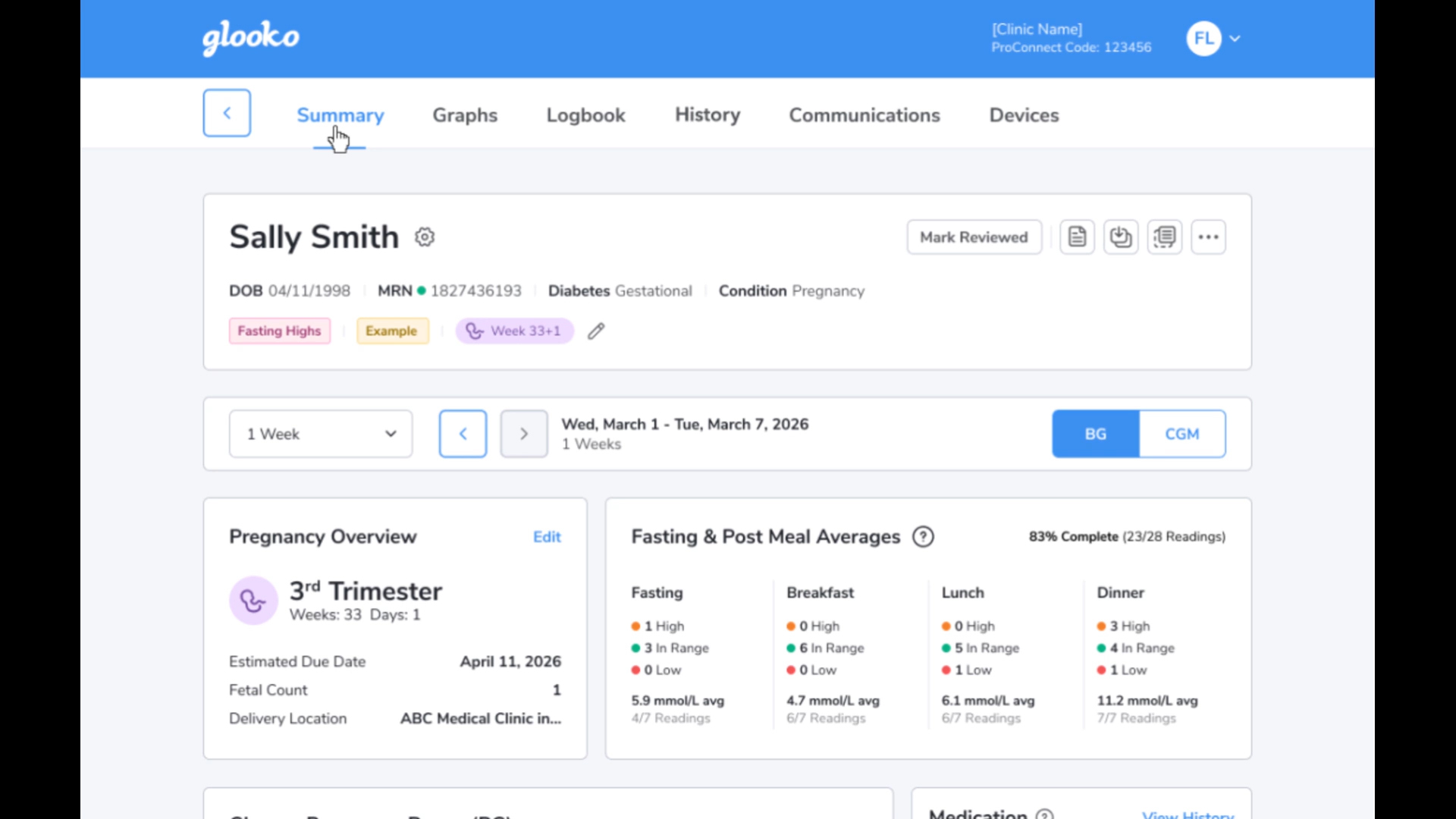The height and width of the screenshot is (819, 1456).
Task: Open the three-dot more options menu
Action: [x=1209, y=237]
